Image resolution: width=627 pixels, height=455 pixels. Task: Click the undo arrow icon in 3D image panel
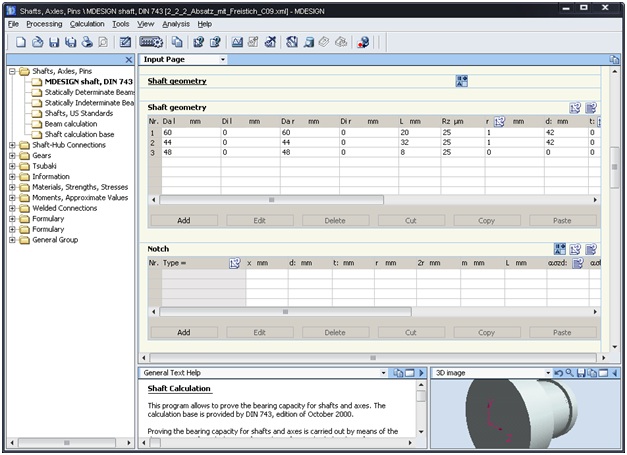(559, 373)
